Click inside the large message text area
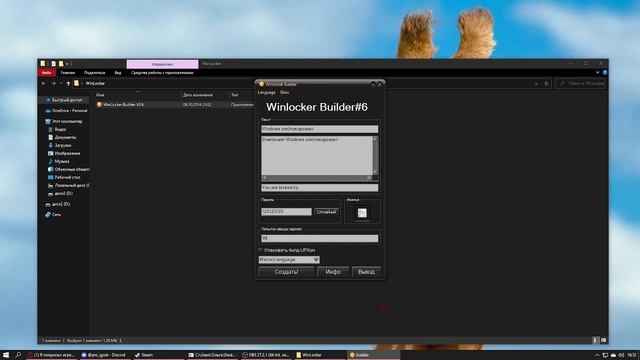The height and width of the screenshot is (360, 640). click(x=317, y=156)
